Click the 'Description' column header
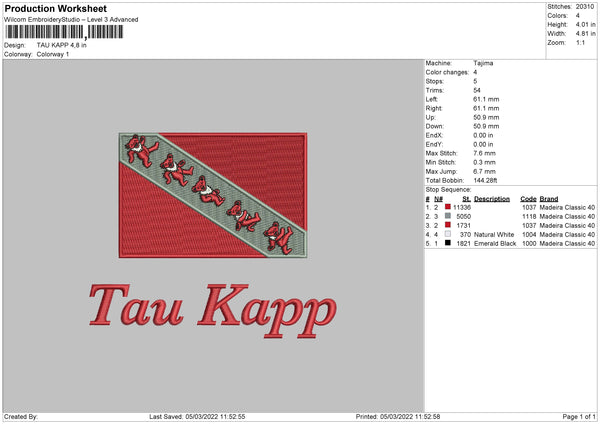The height and width of the screenshot is (424, 600). 492,199
